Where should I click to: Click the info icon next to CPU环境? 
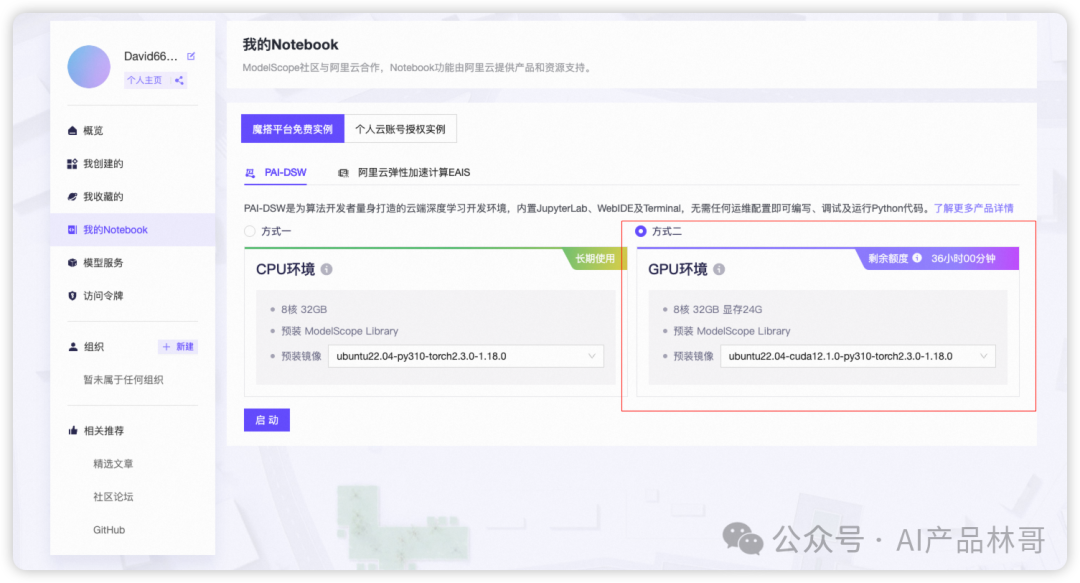326,269
